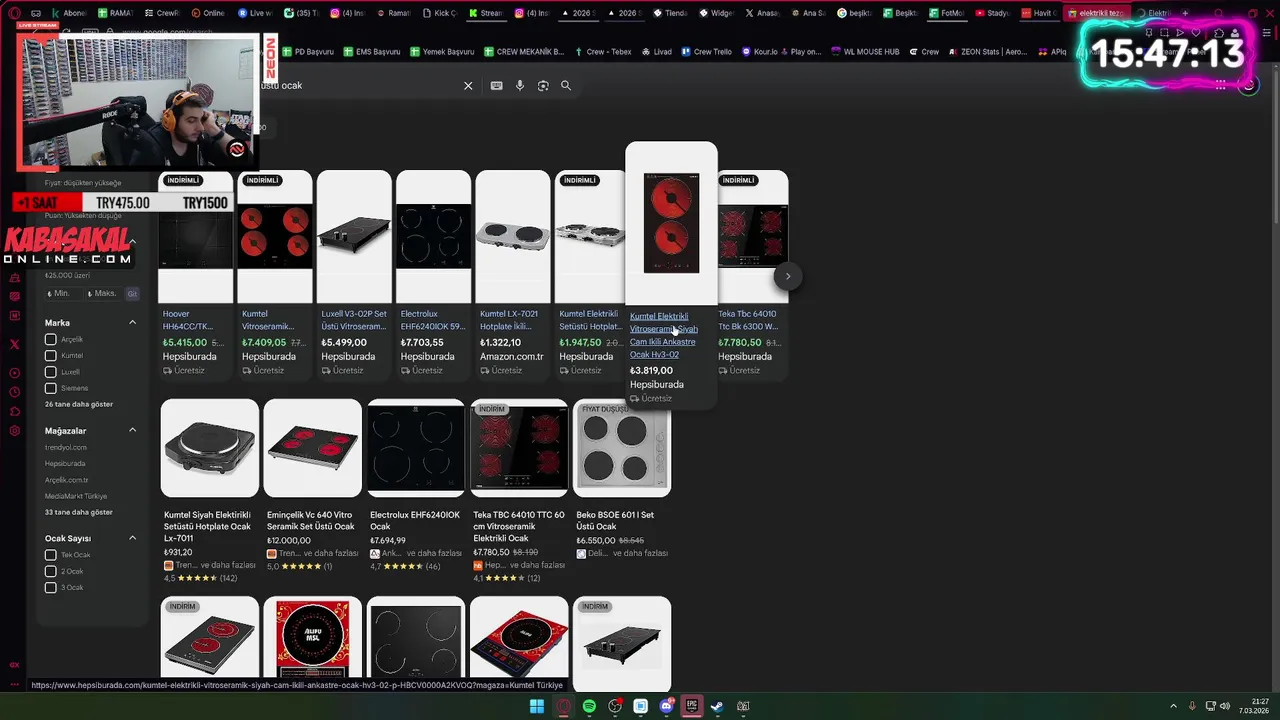Open Kumtel LX-7021 Hotplate Amazon card
The image size is (1280, 720).
513,275
